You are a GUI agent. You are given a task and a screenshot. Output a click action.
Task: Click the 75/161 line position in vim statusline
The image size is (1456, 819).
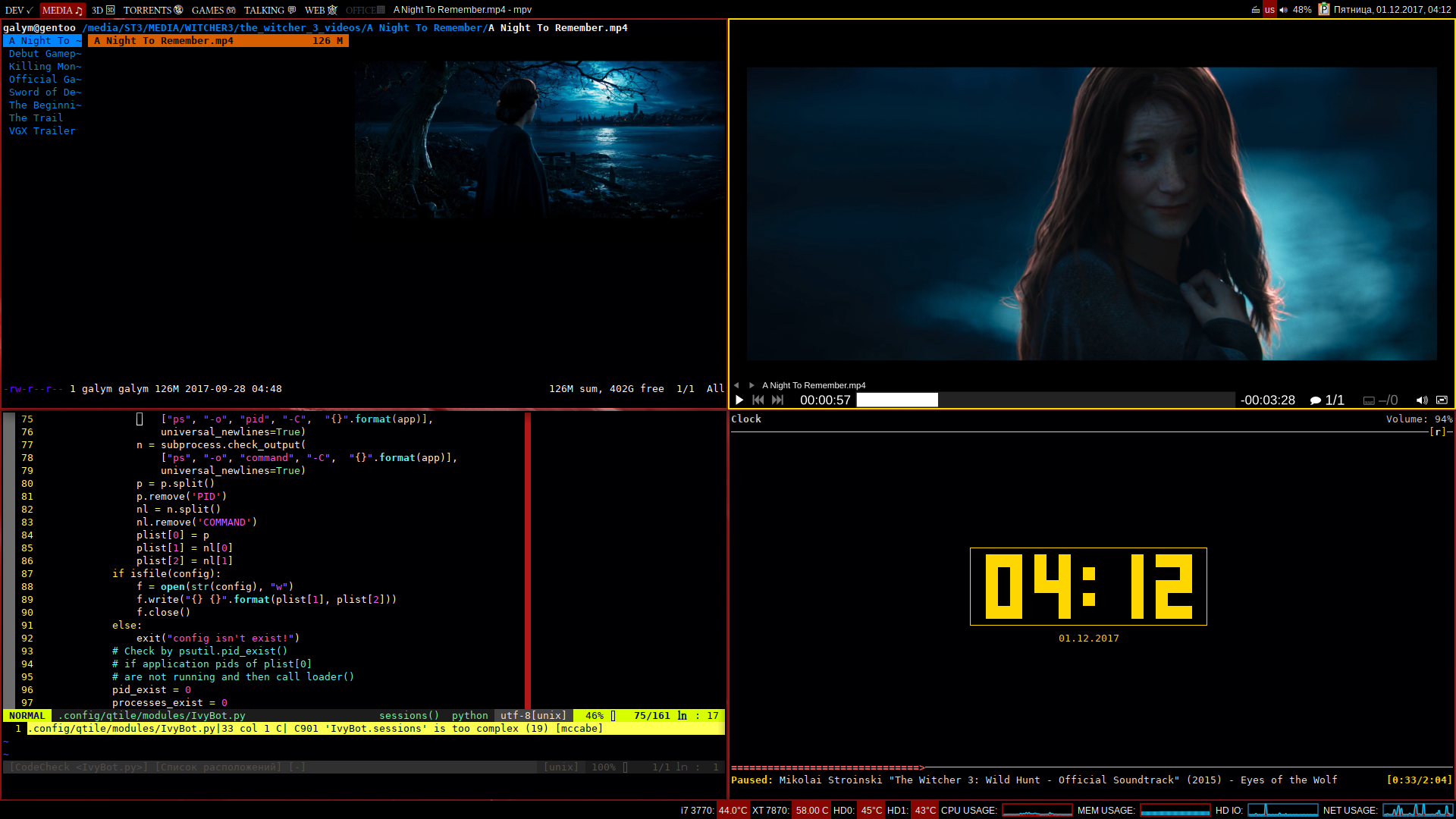651,716
